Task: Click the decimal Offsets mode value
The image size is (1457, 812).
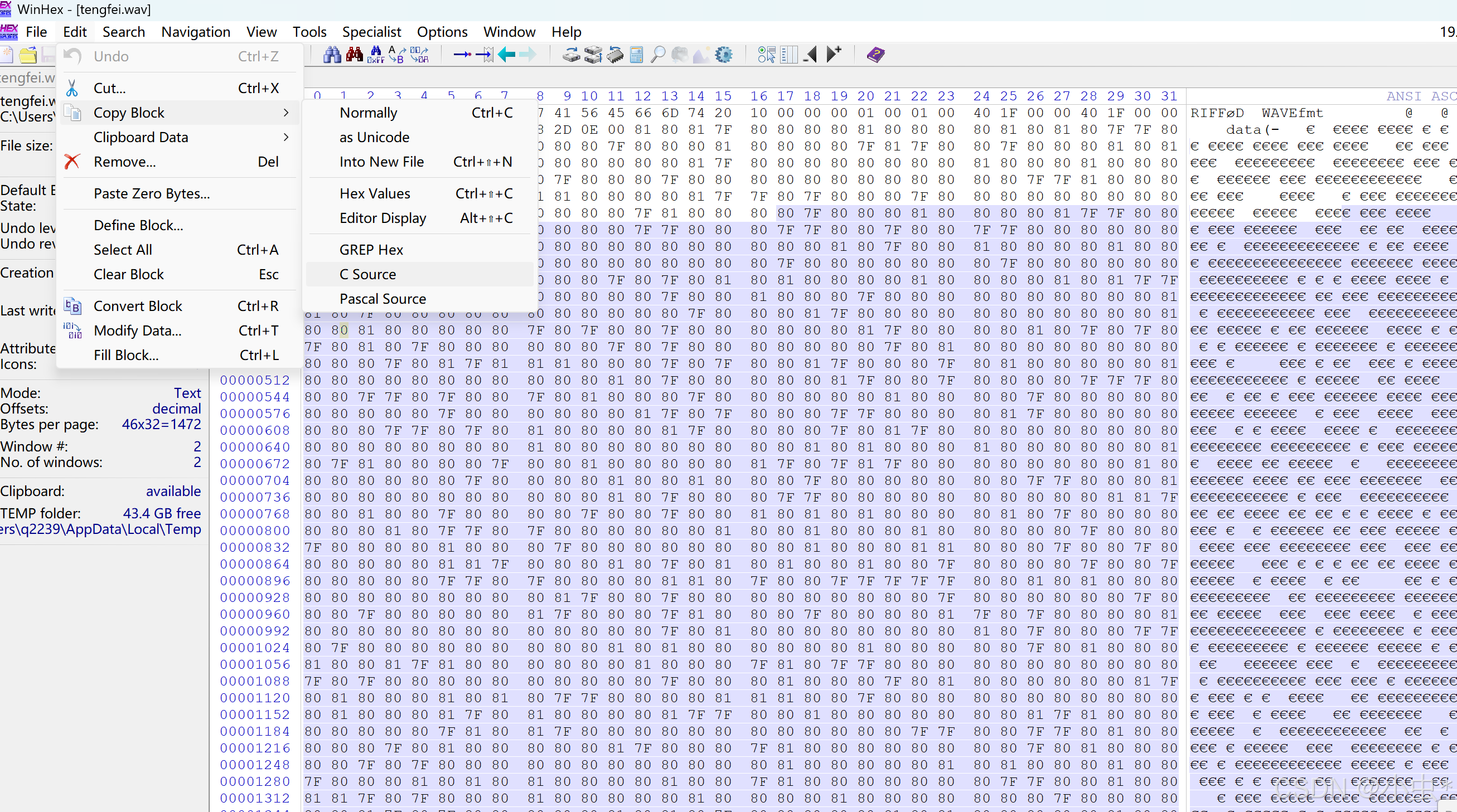Action: click(x=176, y=409)
